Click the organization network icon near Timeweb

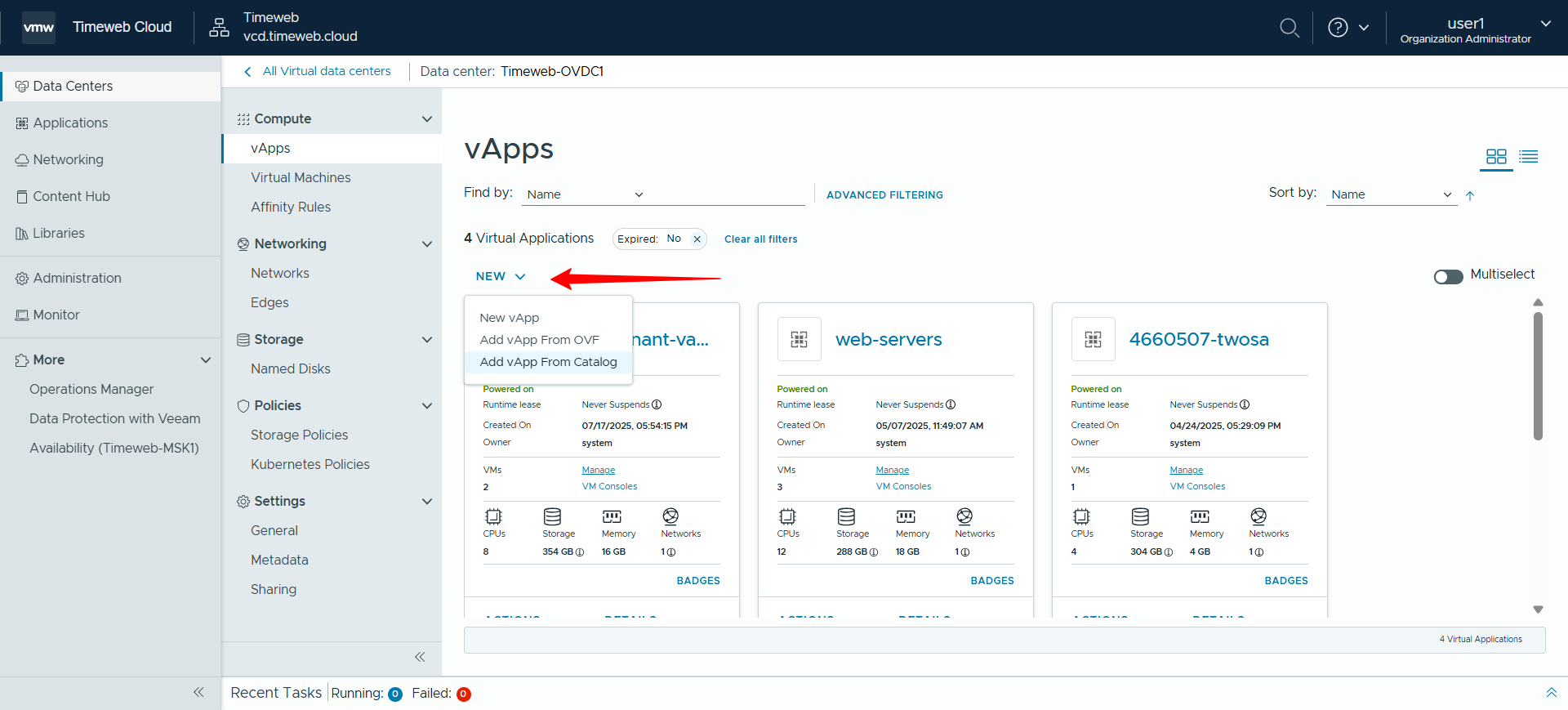(x=219, y=27)
